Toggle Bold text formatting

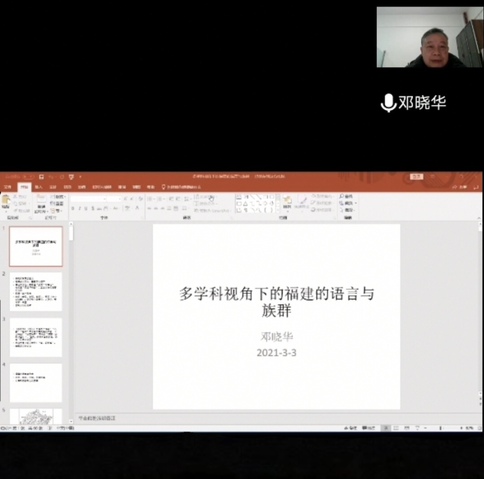click(x=73, y=209)
